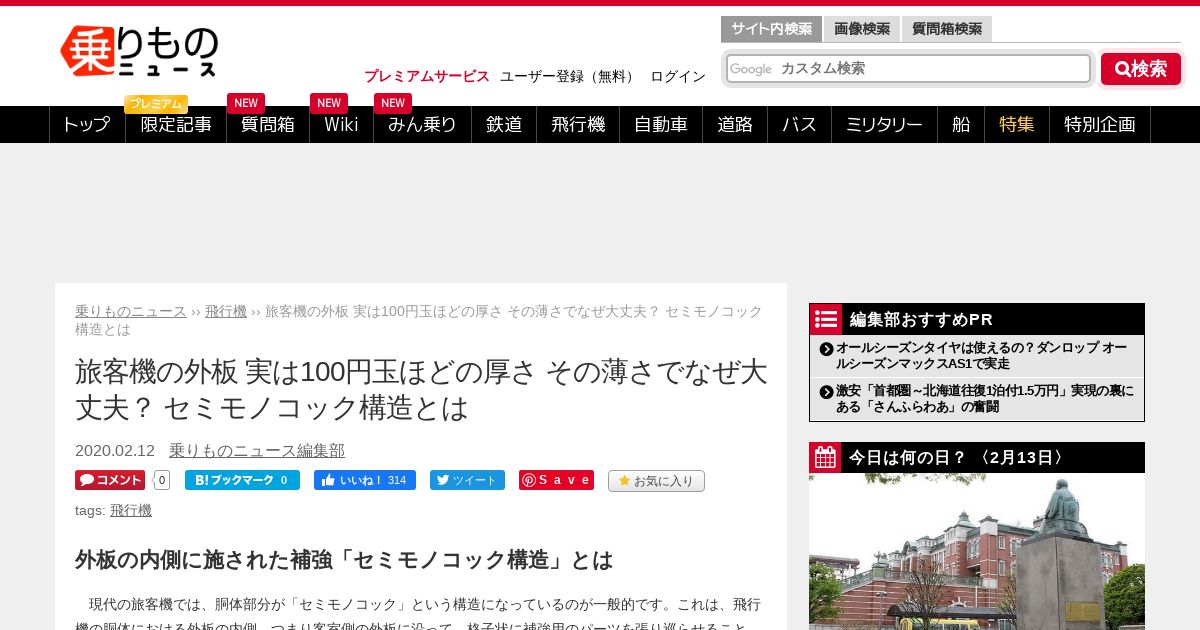Open 道路 navigation category
1200x630 pixels.
tap(735, 124)
